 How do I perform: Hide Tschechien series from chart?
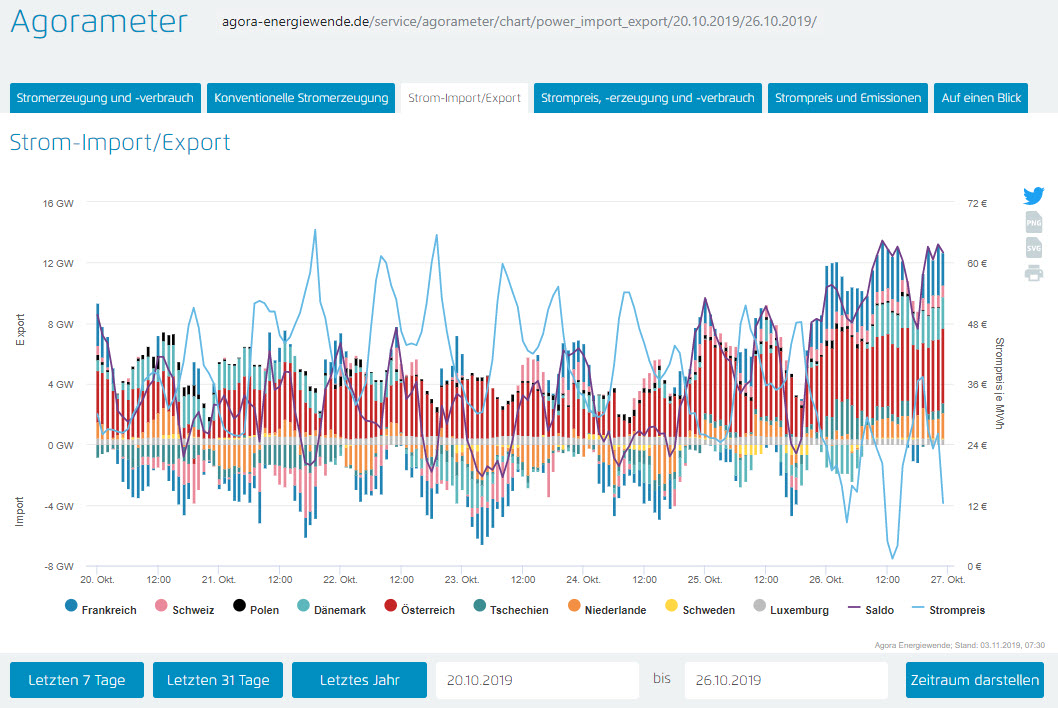point(510,609)
